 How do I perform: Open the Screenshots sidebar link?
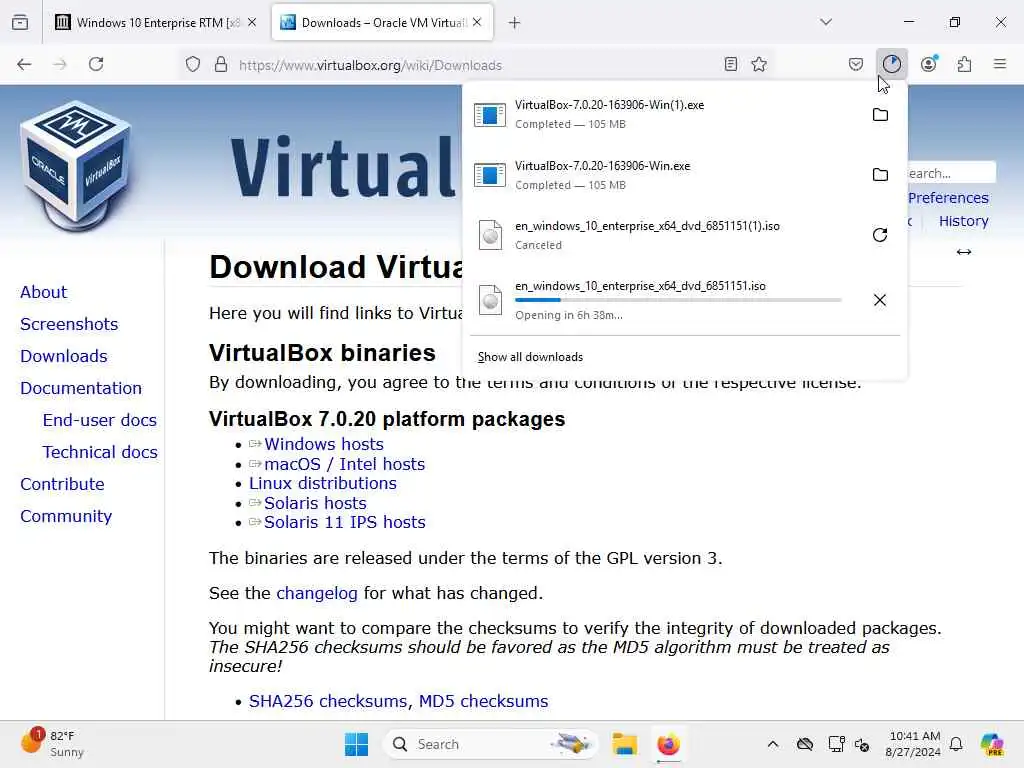(69, 324)
